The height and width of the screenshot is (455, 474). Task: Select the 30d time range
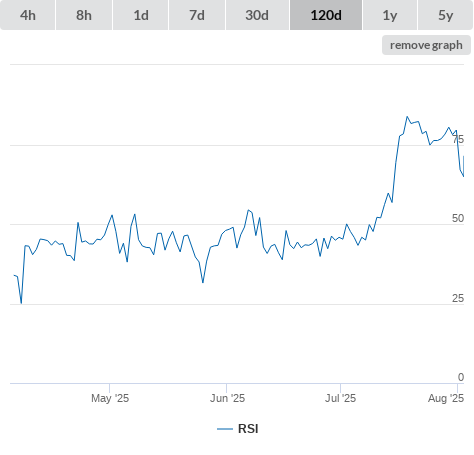(257, 15)
